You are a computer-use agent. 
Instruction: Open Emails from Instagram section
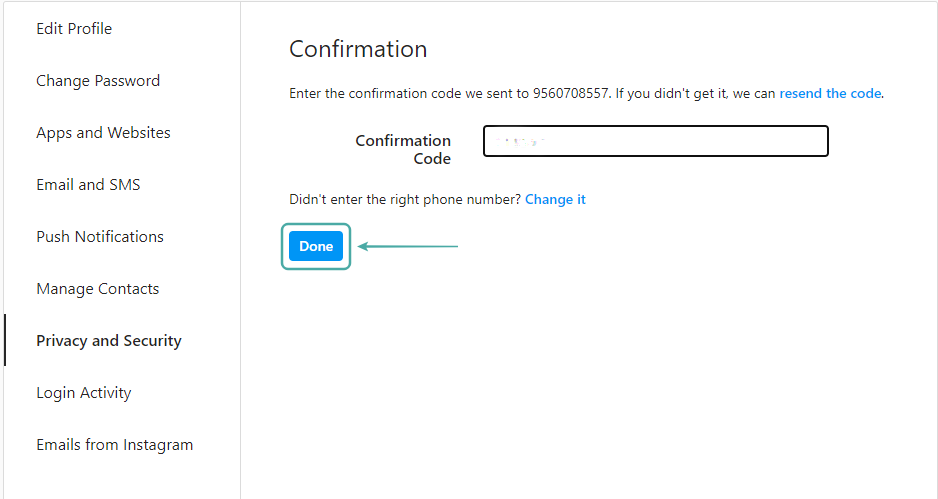115,445
